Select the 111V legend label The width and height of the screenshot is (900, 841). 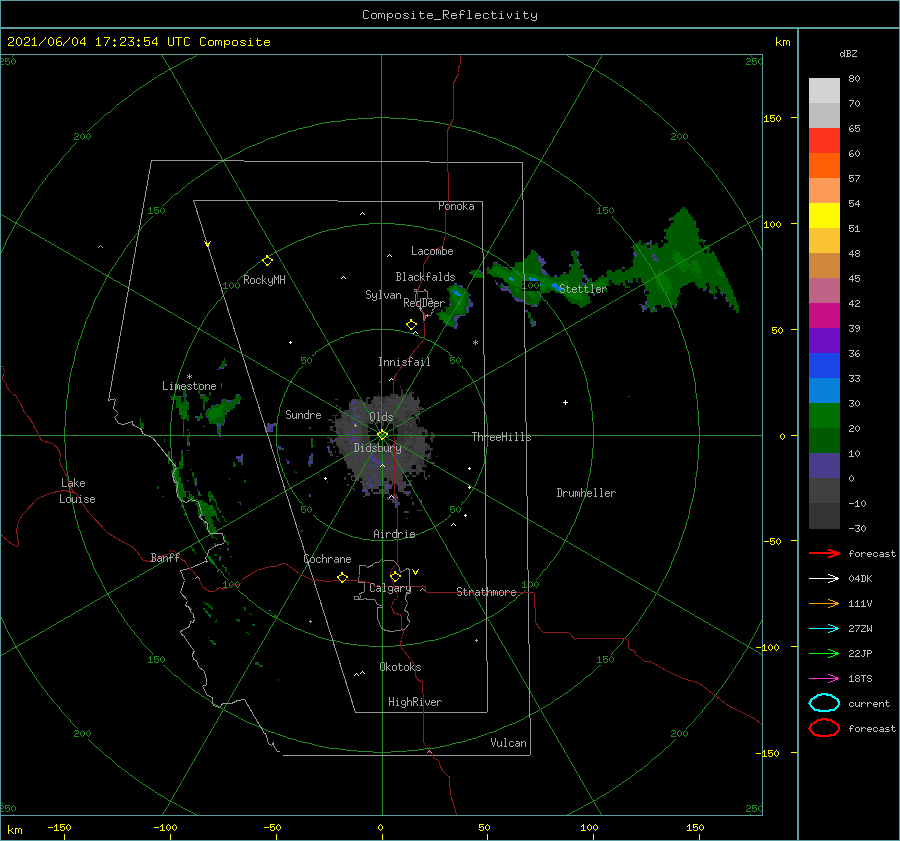860,603
